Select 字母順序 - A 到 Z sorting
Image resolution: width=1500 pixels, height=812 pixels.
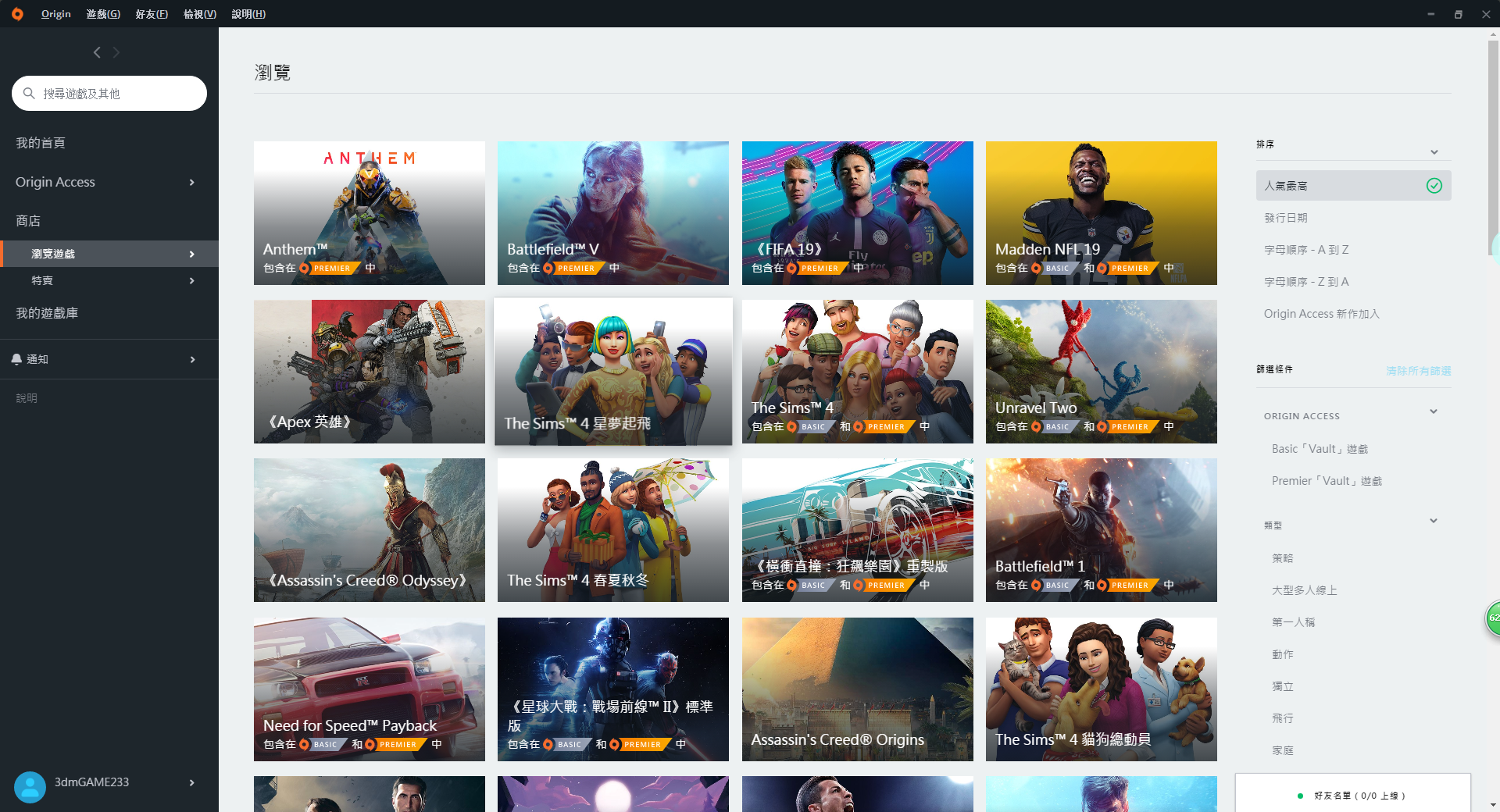pos(1306,249)
